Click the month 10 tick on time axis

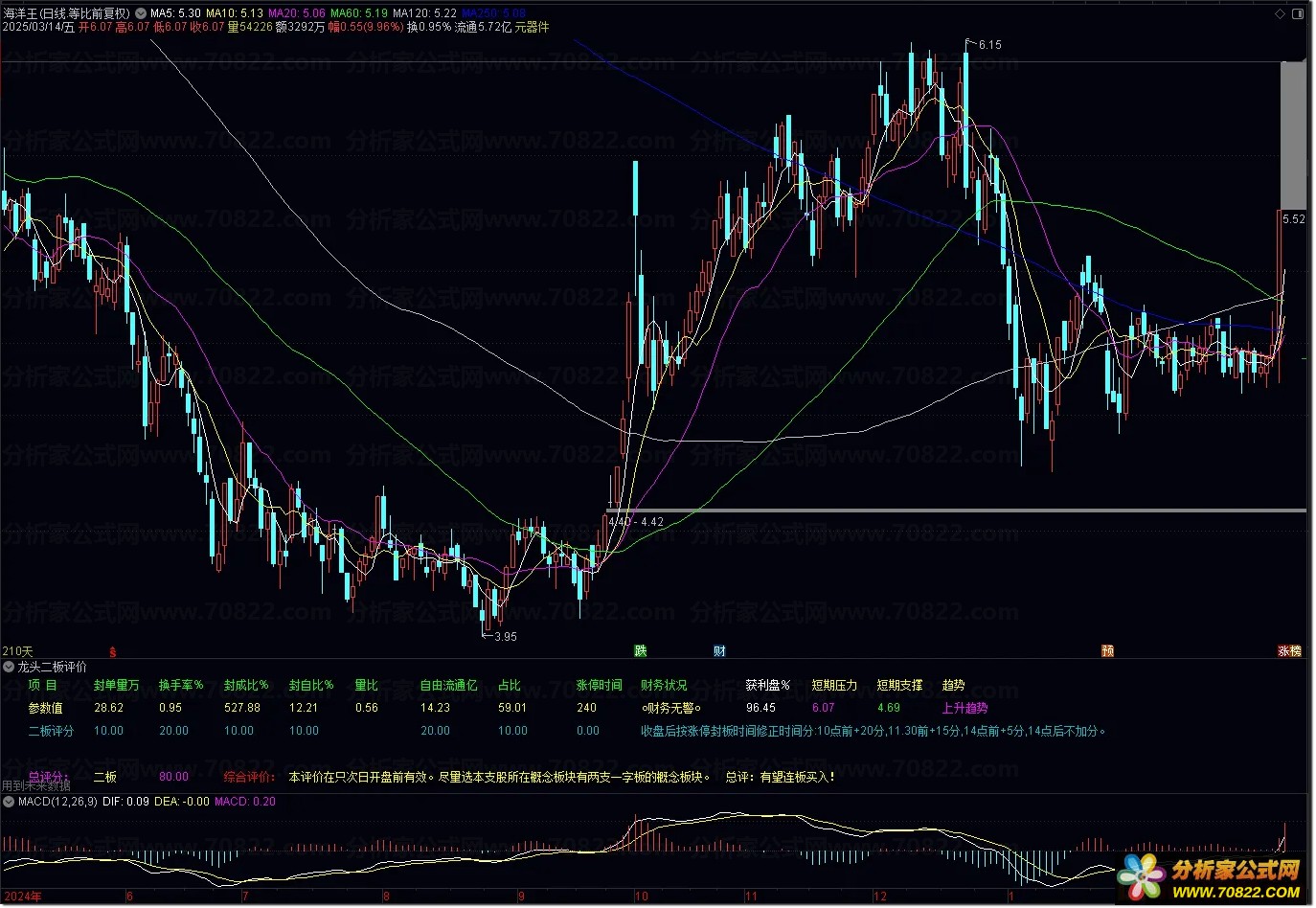pos(641,897)
